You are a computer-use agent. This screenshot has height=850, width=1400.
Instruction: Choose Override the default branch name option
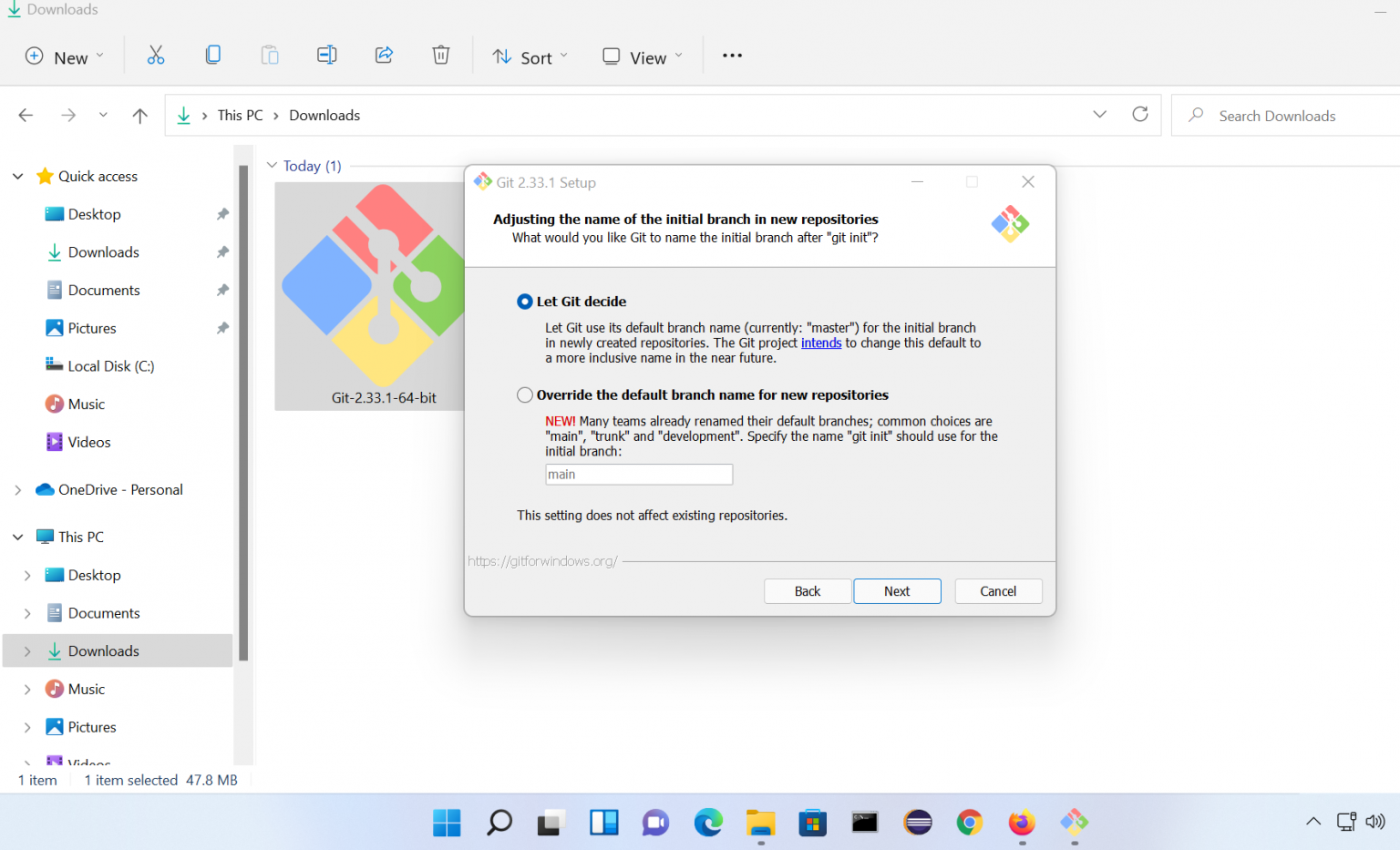point(525,394)
